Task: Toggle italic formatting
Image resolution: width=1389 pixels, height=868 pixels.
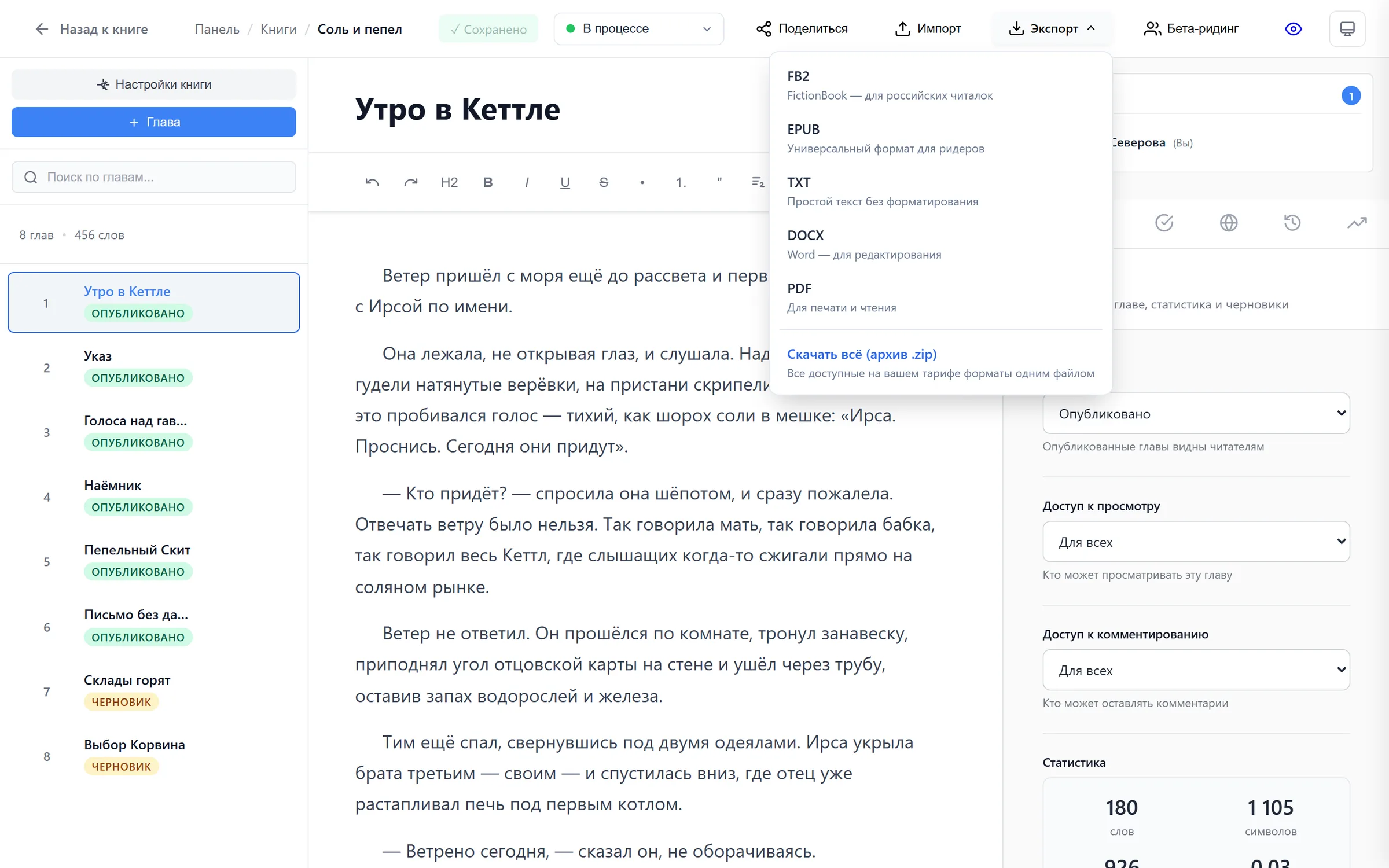Action: pos(527,182)
